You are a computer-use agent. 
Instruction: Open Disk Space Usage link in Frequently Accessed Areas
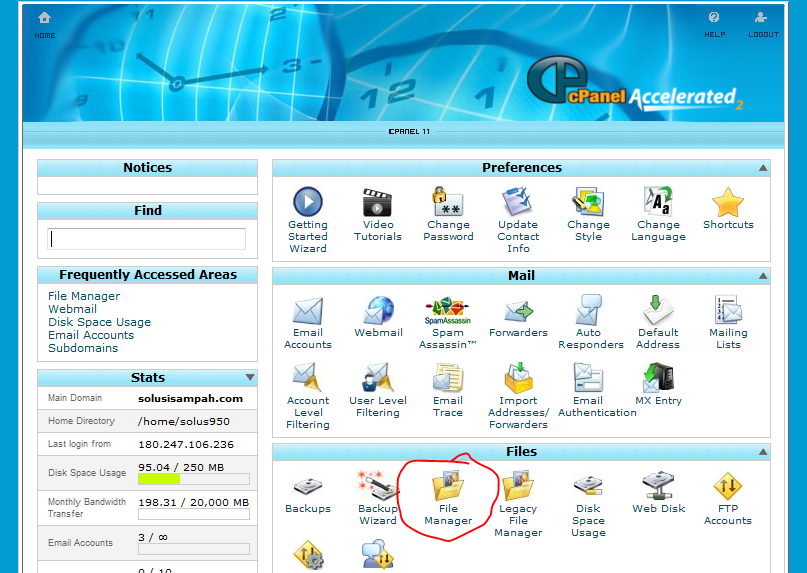[99, 322]
